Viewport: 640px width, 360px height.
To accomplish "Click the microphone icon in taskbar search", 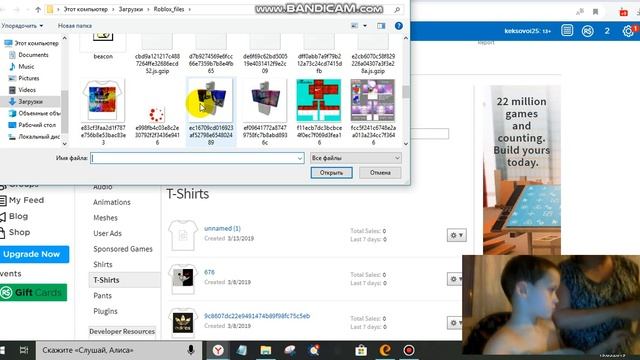I will point(190,350).
